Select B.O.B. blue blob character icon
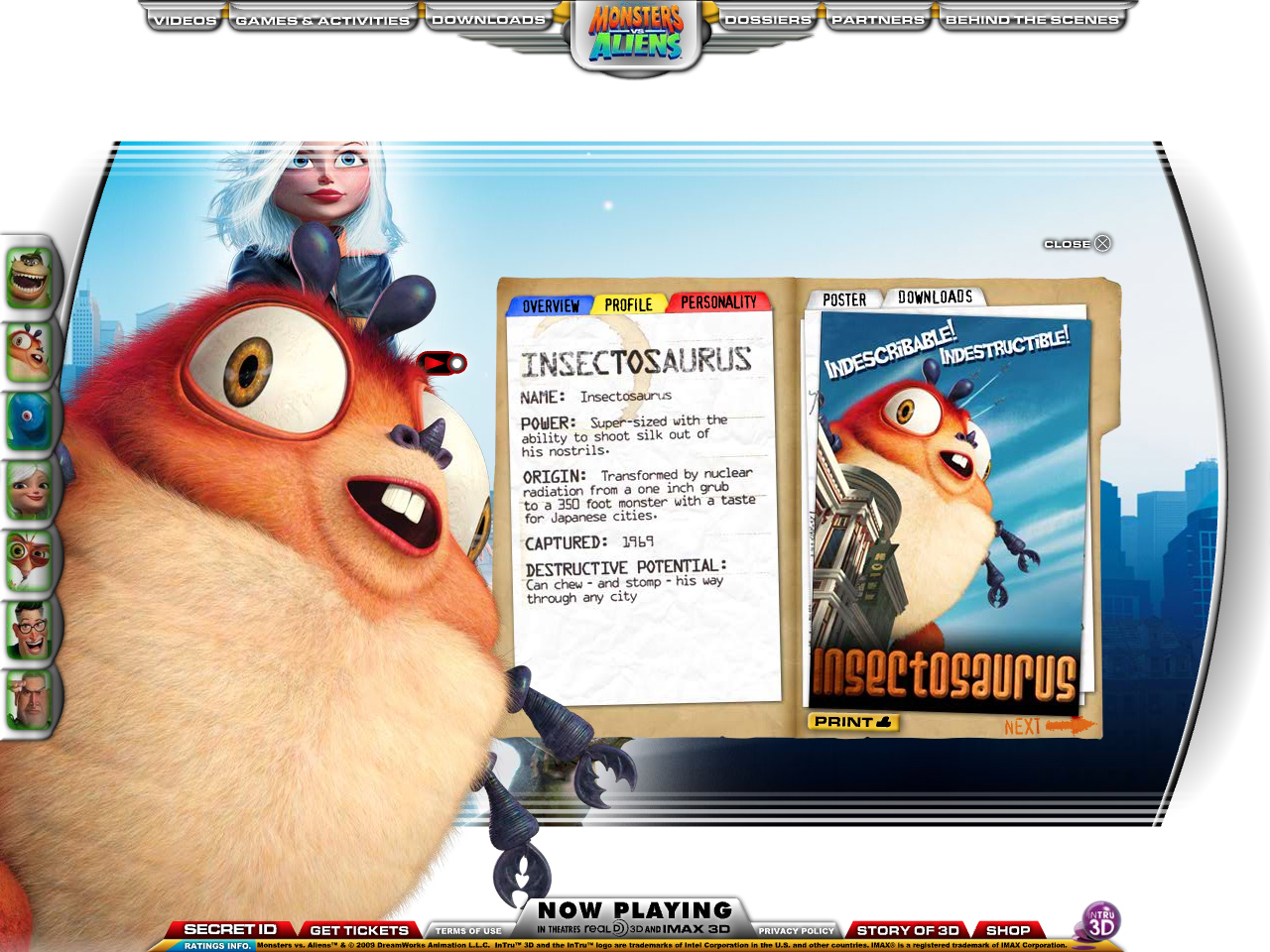 pyautogui.click(x=30, y=420)
